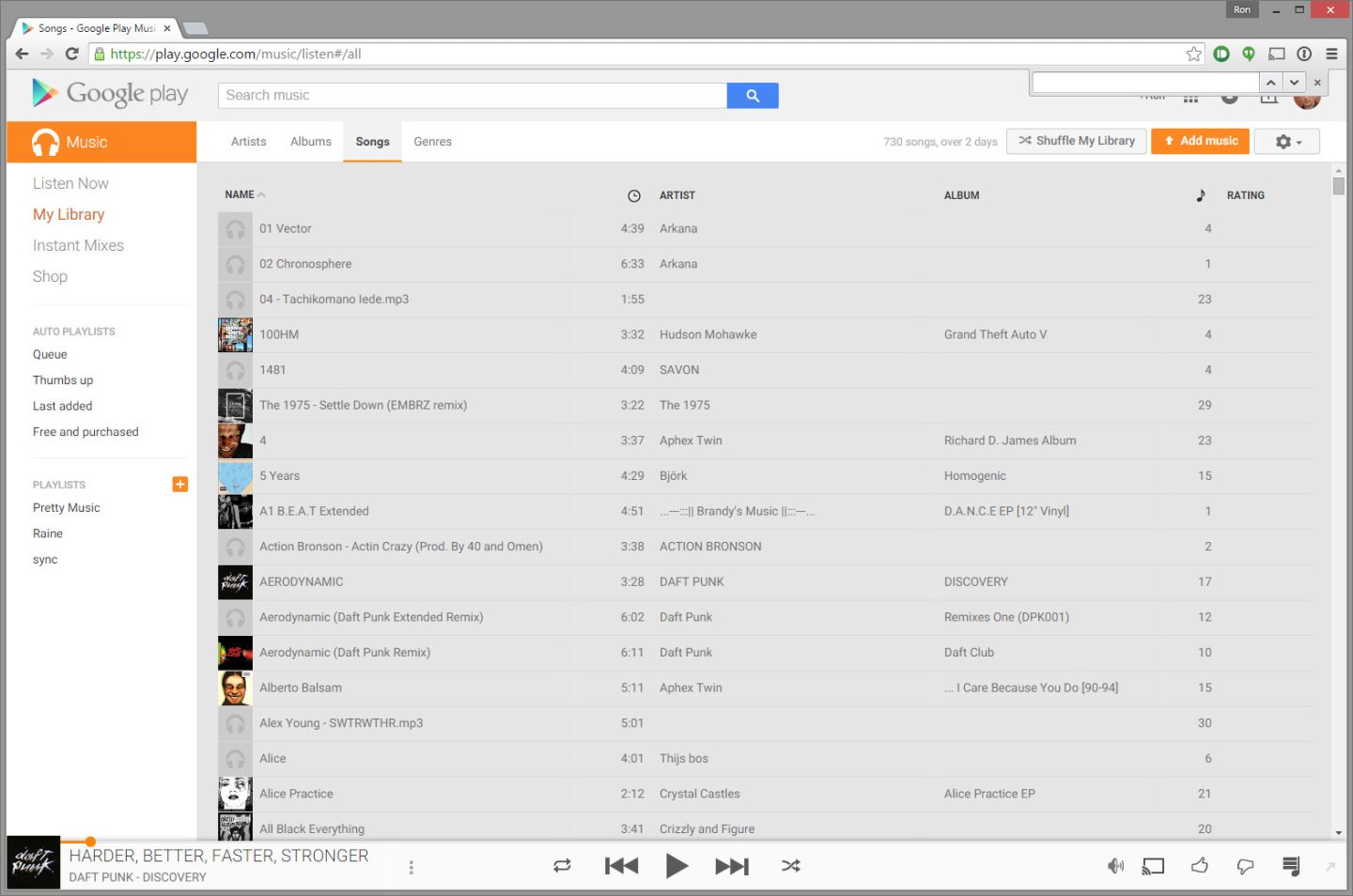Click find bar next result arrow
Screen dimensions: 1353x896
click(1294, 83)
